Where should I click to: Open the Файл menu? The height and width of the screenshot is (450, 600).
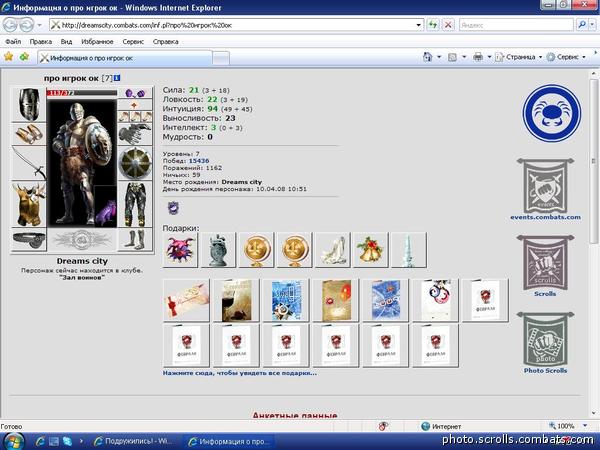tap(13, 41)
